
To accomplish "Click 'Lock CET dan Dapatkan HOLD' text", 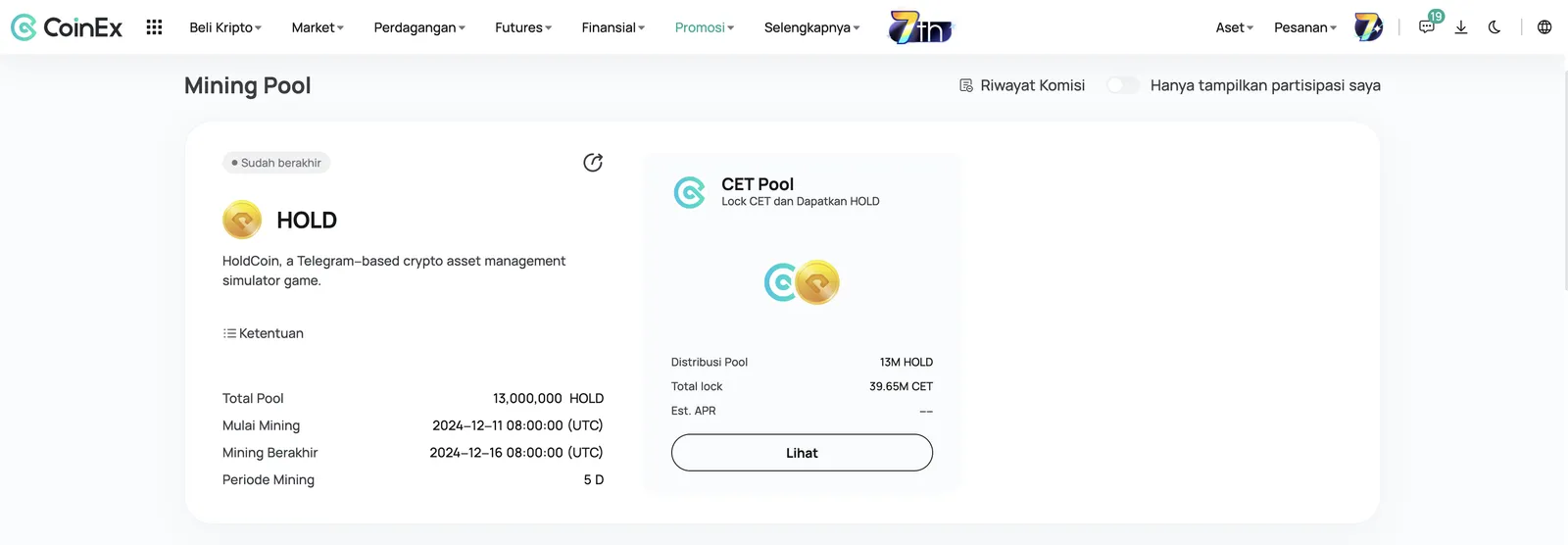I will [x=801, y=201].
